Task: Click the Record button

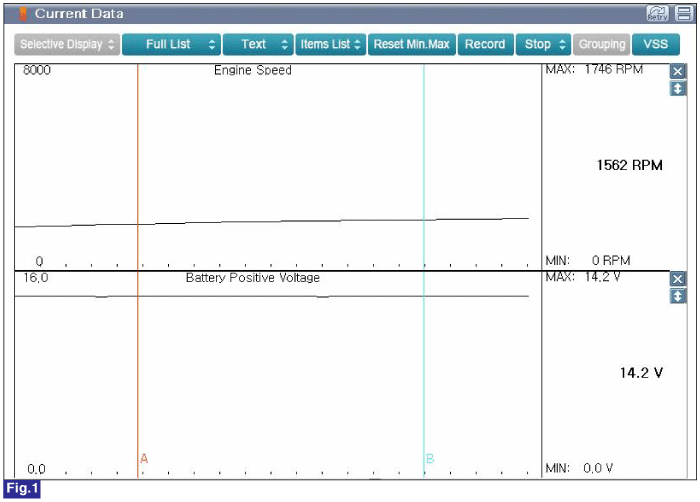Action: coord(485,44)
